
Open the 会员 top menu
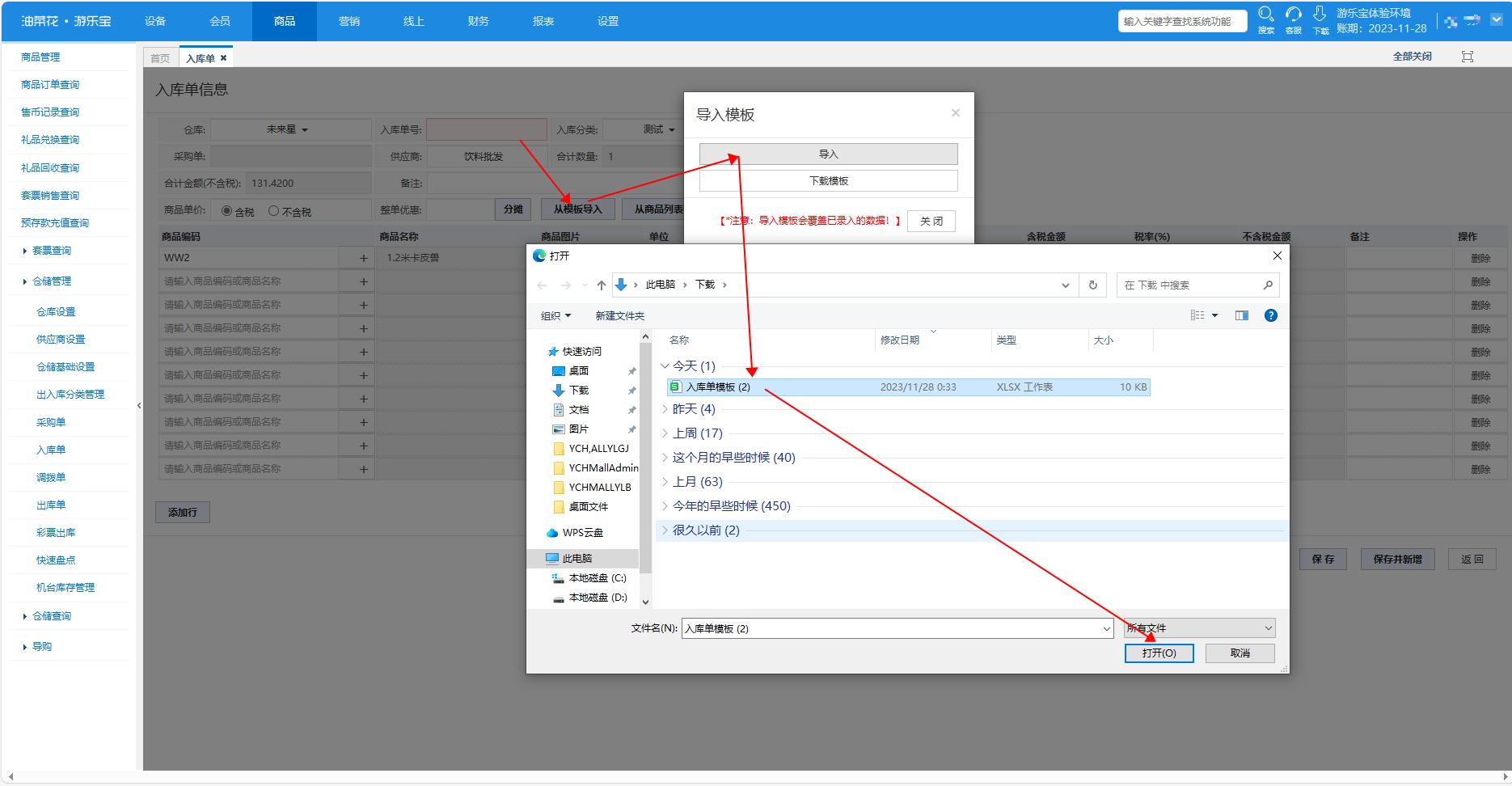[220, 21]
